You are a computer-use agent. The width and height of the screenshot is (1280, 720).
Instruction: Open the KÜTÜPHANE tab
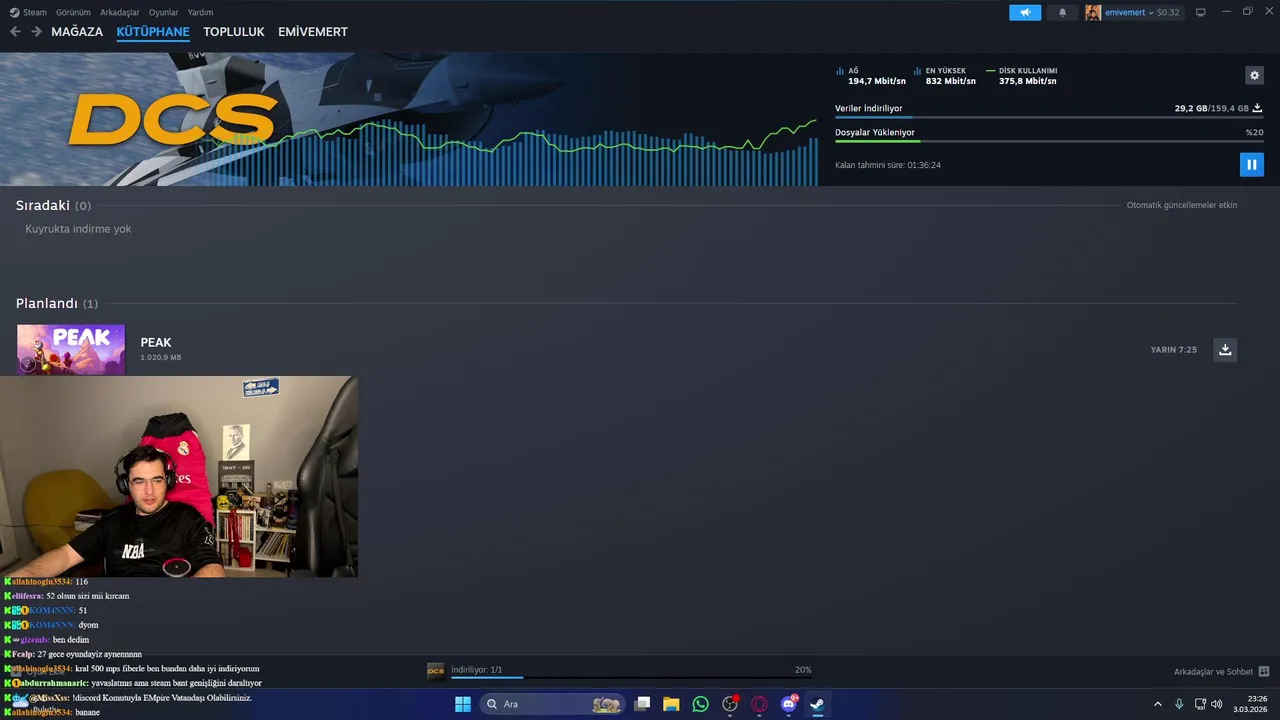click(x=153, y=32)
